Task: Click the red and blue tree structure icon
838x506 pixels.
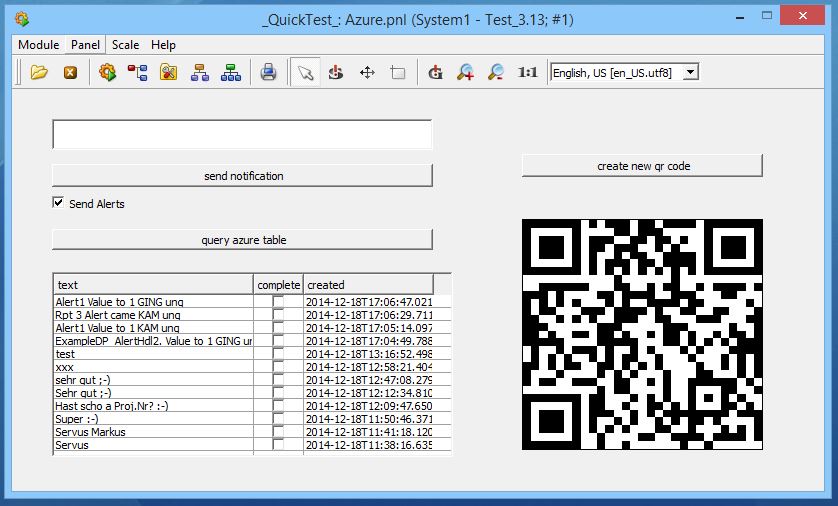Action: coord(137,72)
